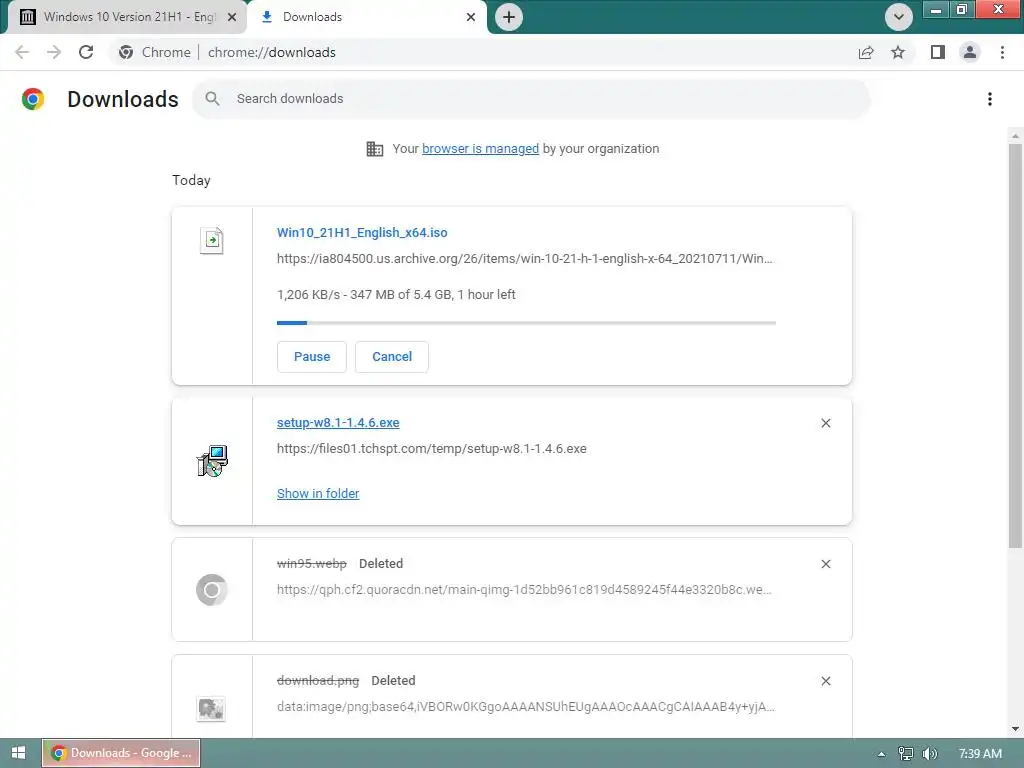Viewport: 1024px width, 768px height.
Task: Focus the Search downloads field
Action: (531, 99)
